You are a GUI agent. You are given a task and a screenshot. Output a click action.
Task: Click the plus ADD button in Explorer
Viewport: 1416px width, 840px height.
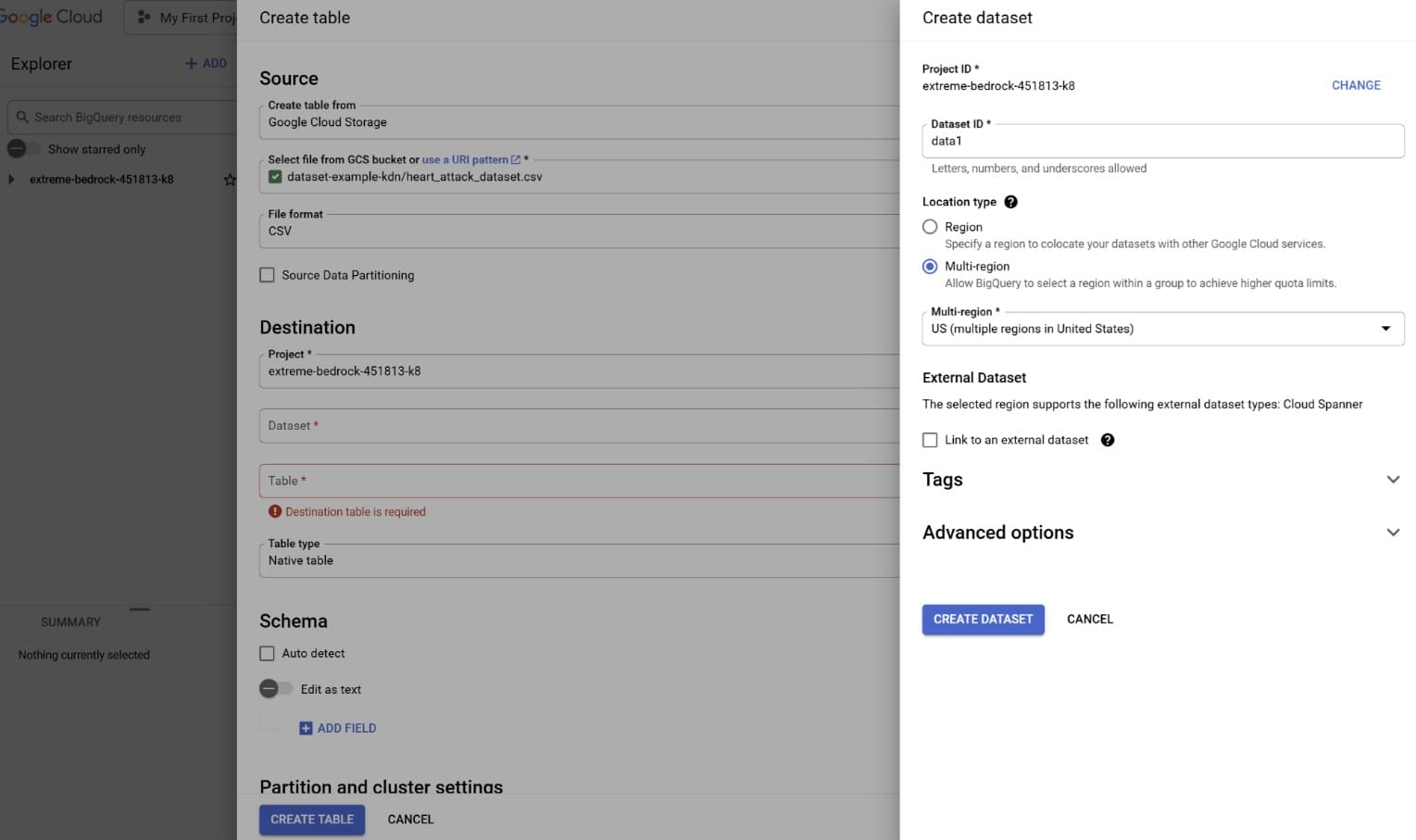click(206, 63)
